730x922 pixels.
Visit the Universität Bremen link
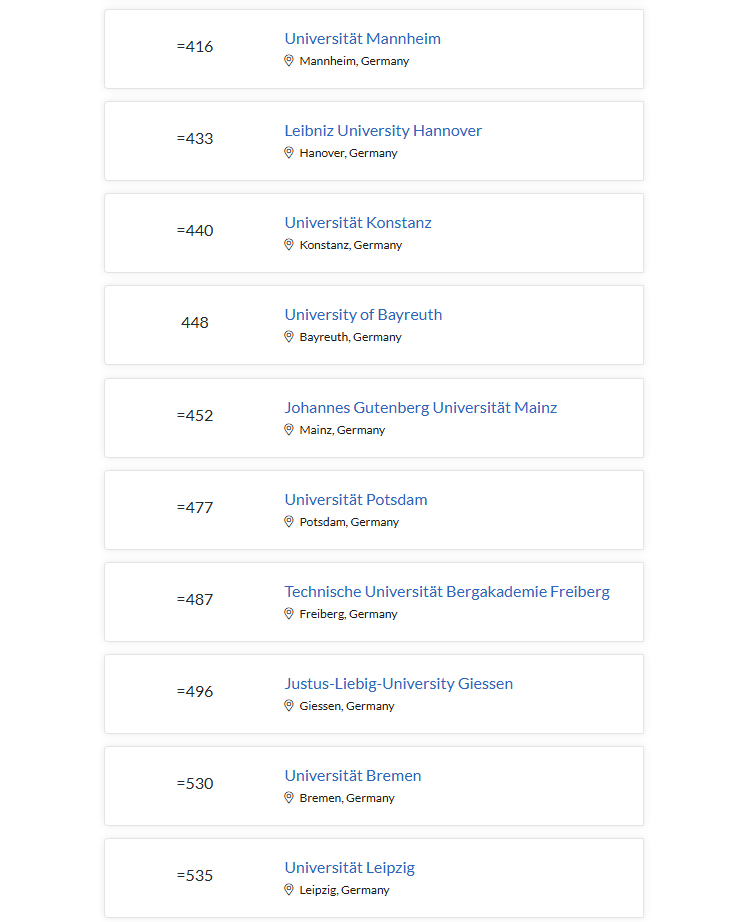point(353,776)
